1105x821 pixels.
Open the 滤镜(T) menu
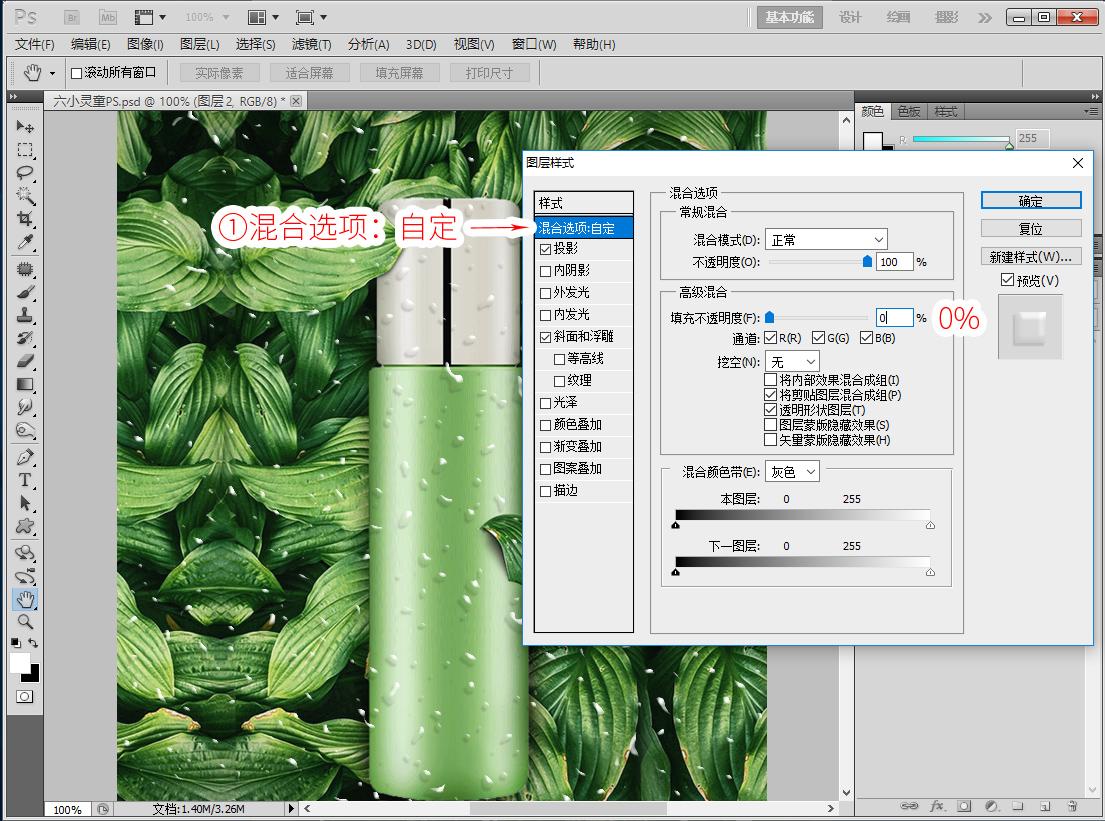311,44
